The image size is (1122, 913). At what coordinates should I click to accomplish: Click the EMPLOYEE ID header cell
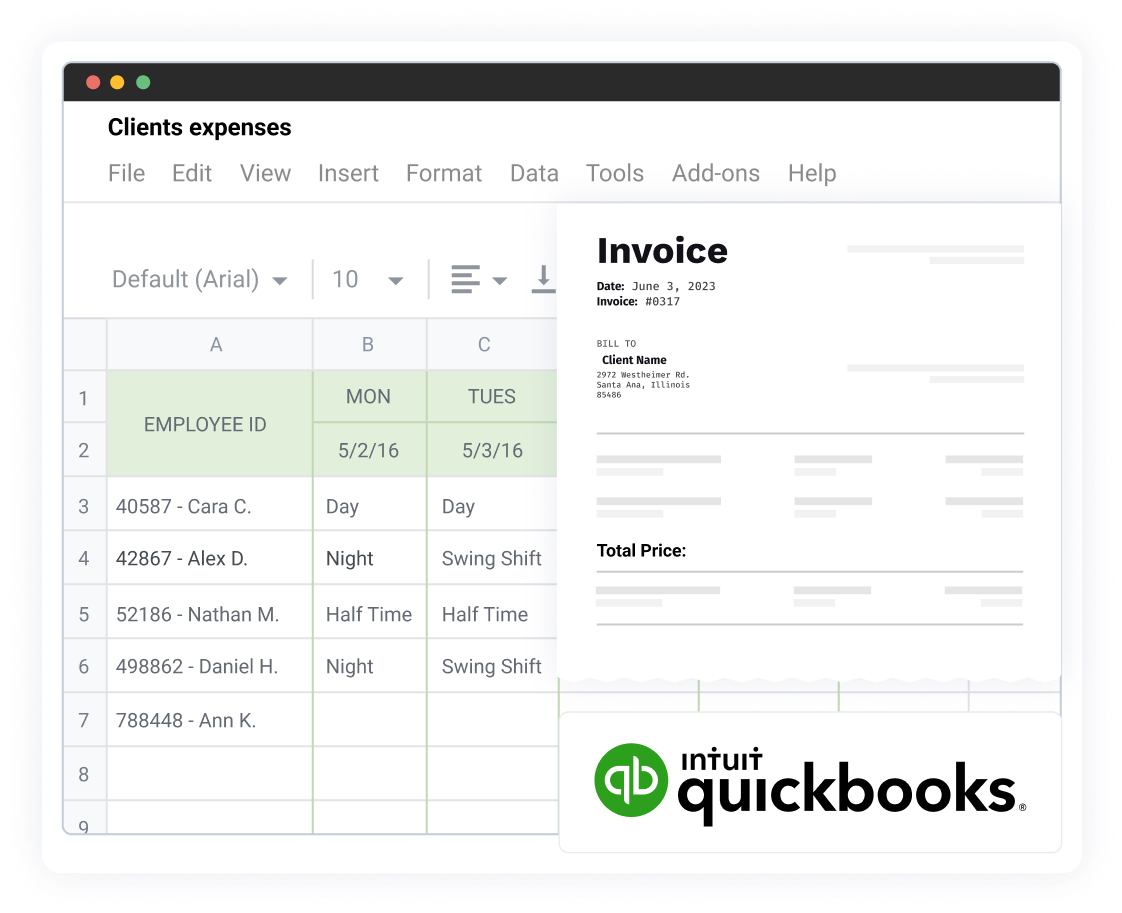click(210, 424)
